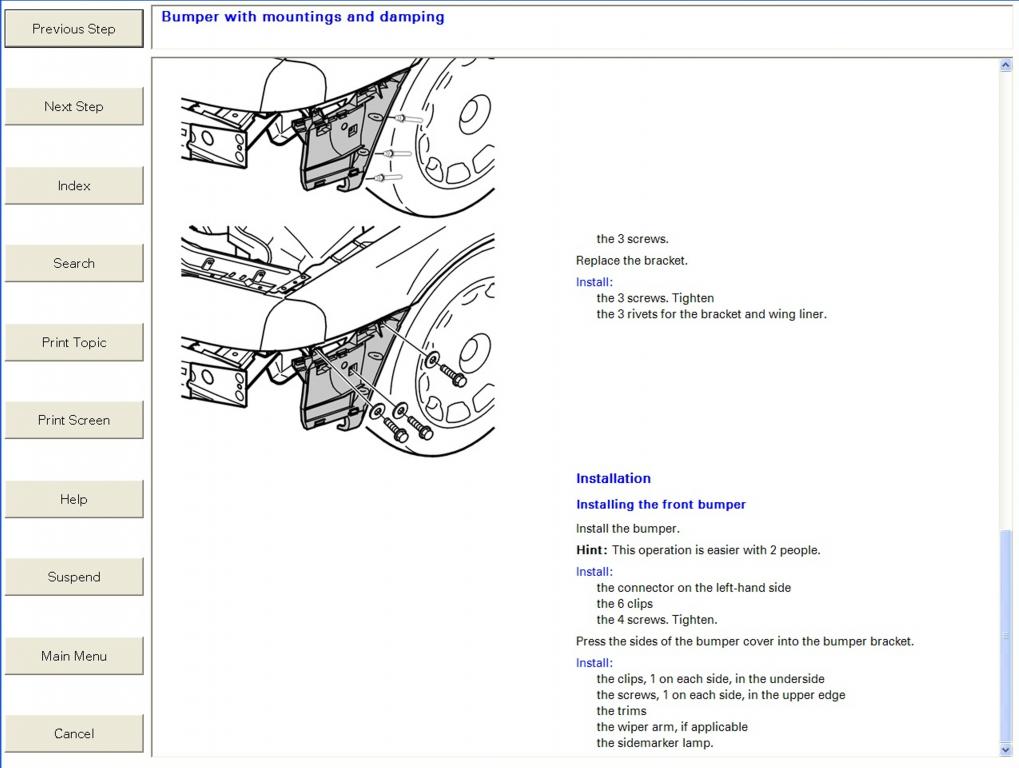Go back with the Previous Step button
1019x768 pixels.
[73, 29]
